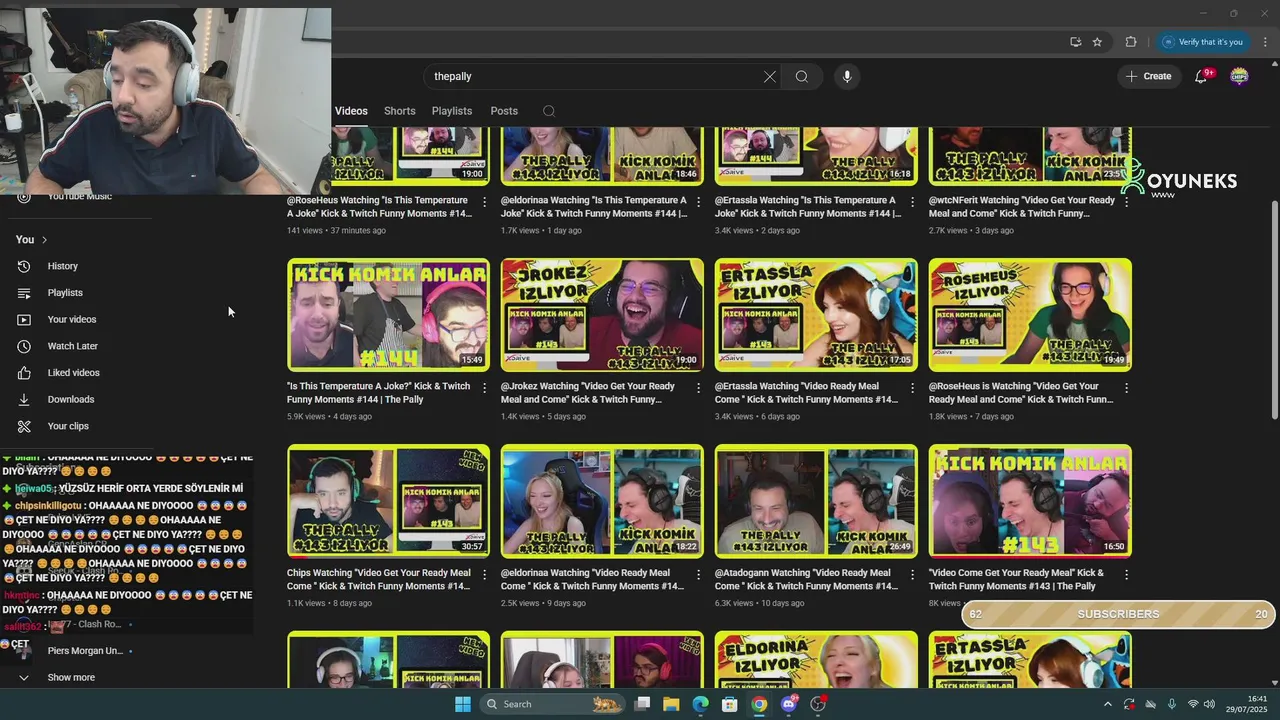Click the magnifier search button
1280x720 pixels.
[x=802, y=76]
